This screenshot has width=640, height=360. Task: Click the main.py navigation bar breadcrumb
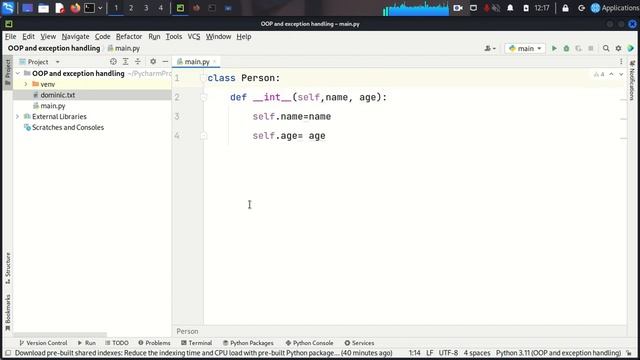124,48
